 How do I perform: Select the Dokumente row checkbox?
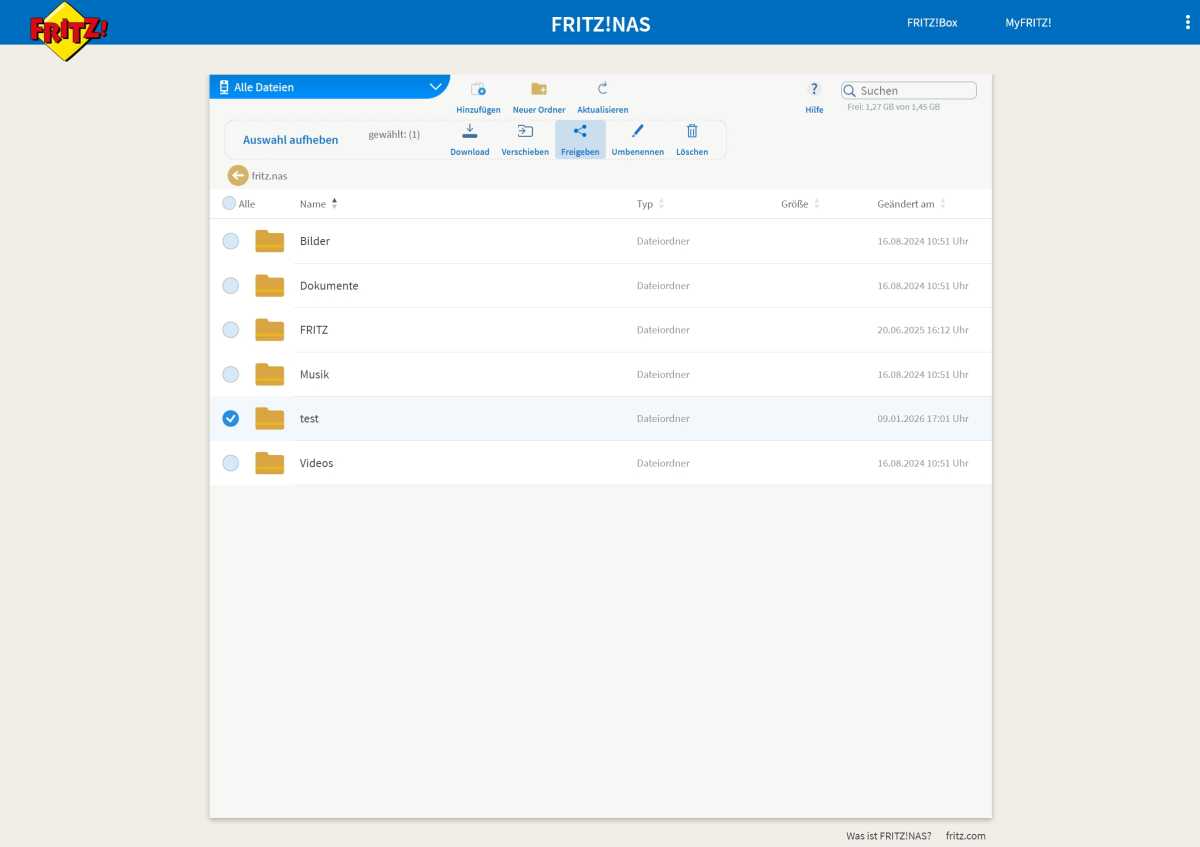(230, 285)
